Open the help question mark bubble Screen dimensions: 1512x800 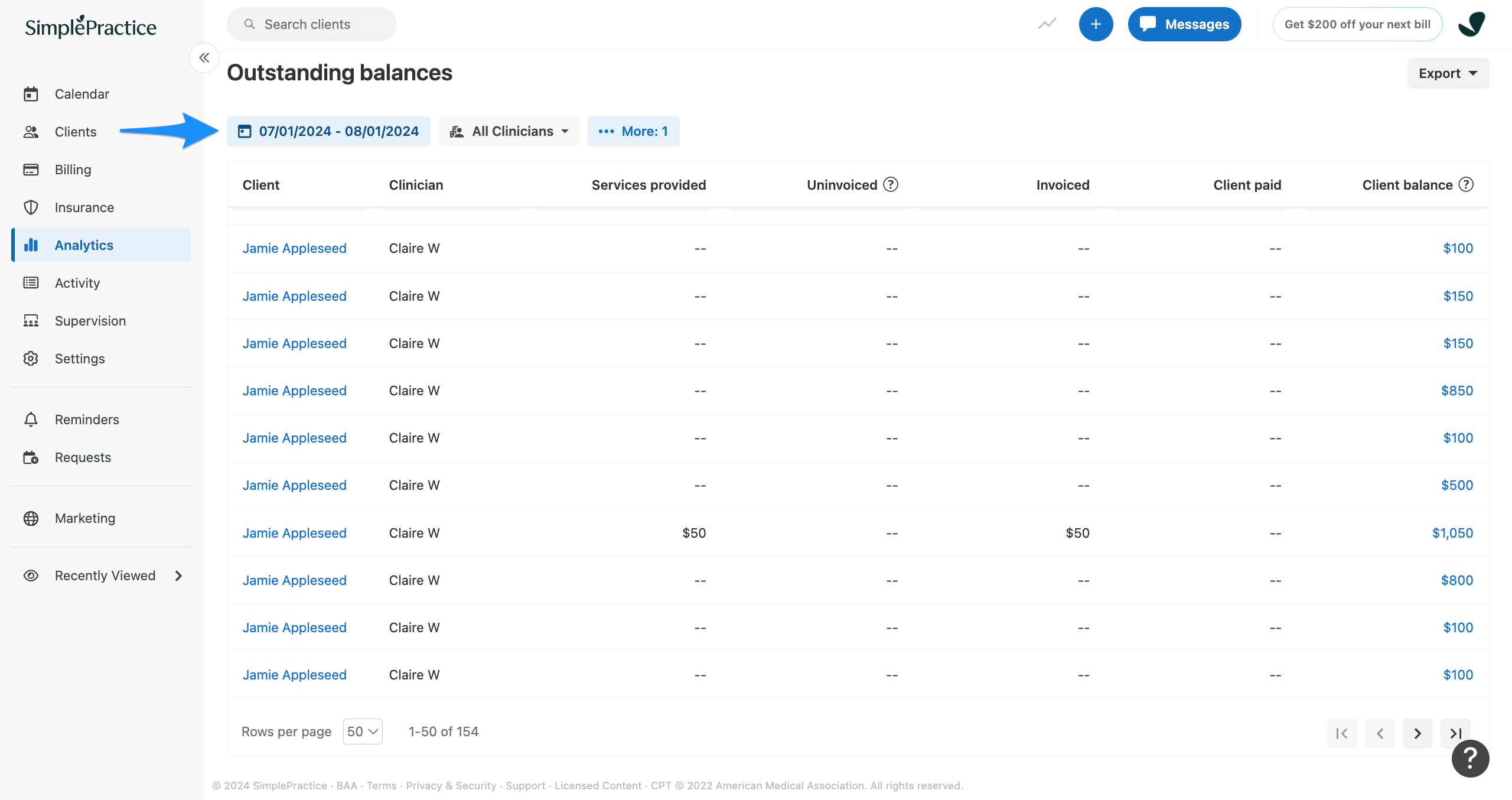[1470, 759]
